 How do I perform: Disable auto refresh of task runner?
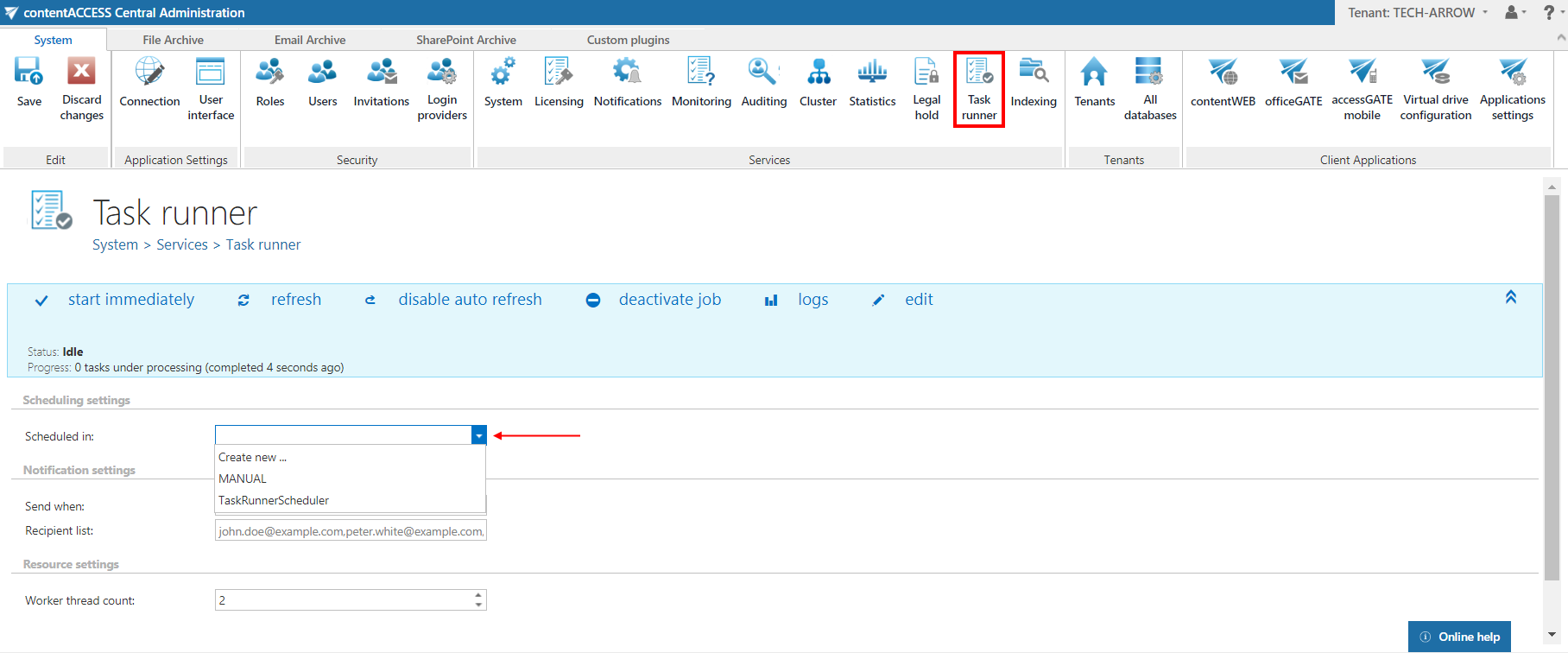pyautogui.click(x=469, y=300)
